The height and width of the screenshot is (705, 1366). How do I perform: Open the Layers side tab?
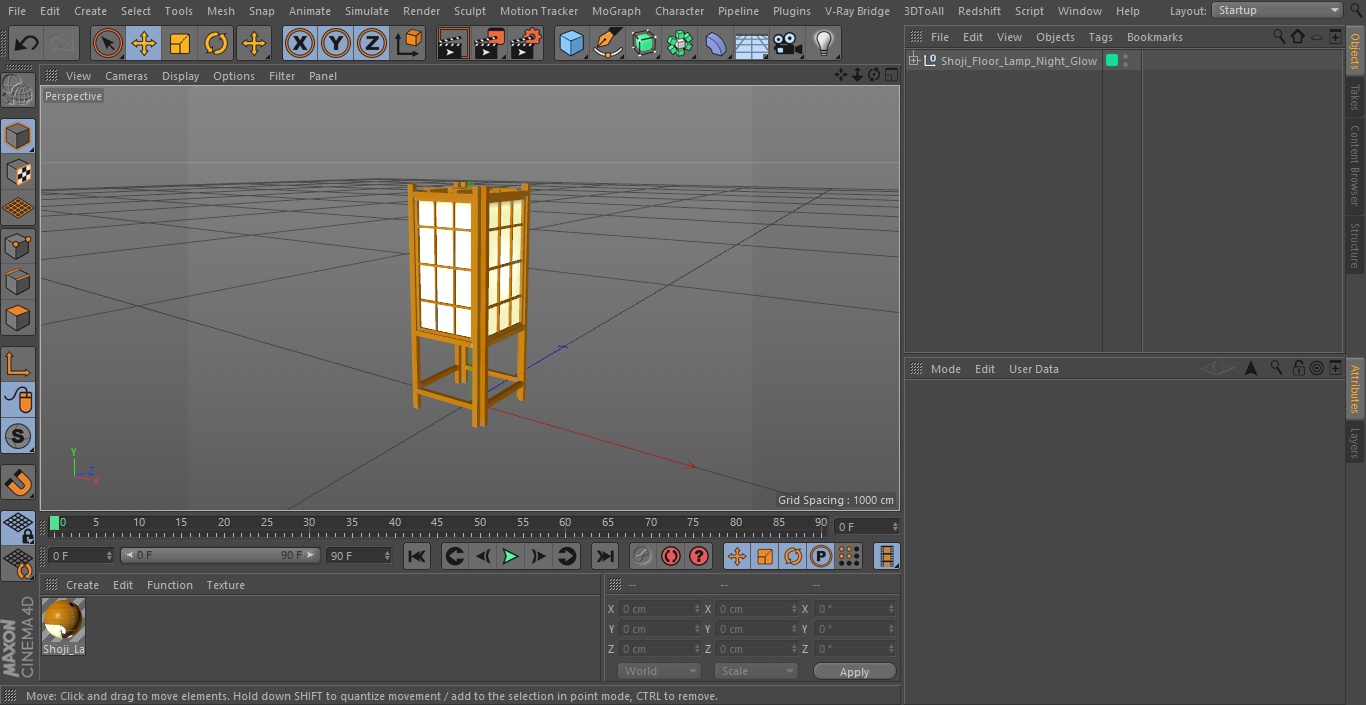[1355, 442]
